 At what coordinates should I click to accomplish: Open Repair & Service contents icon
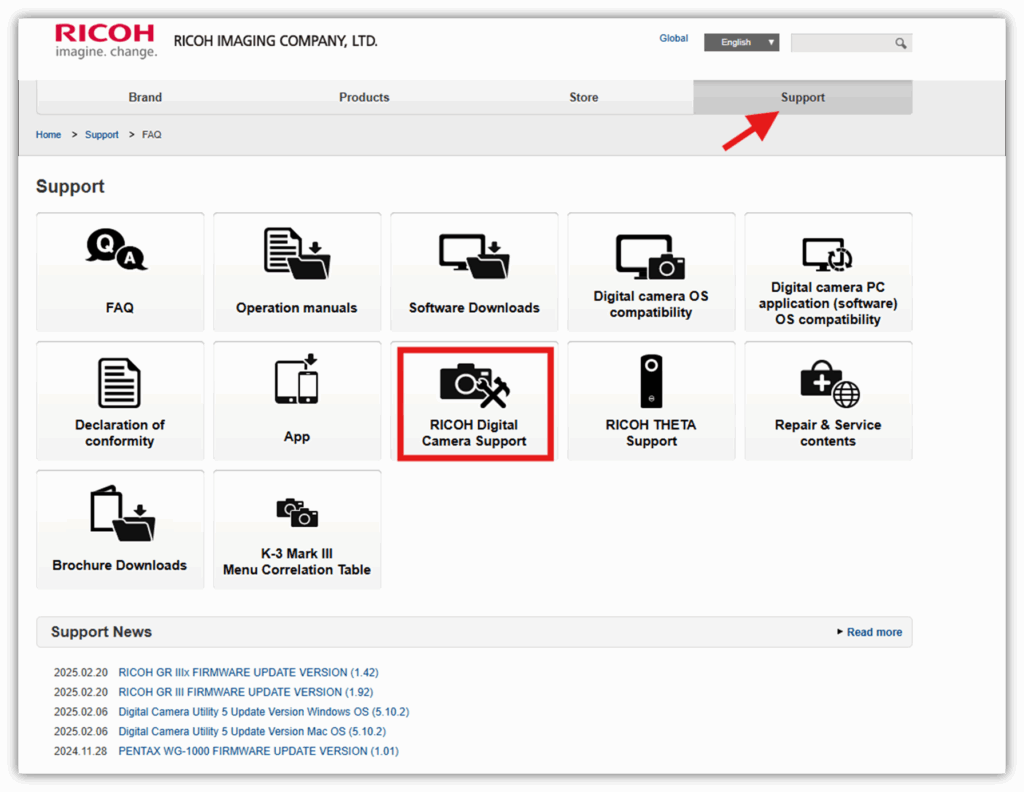(x=828, y=384)
